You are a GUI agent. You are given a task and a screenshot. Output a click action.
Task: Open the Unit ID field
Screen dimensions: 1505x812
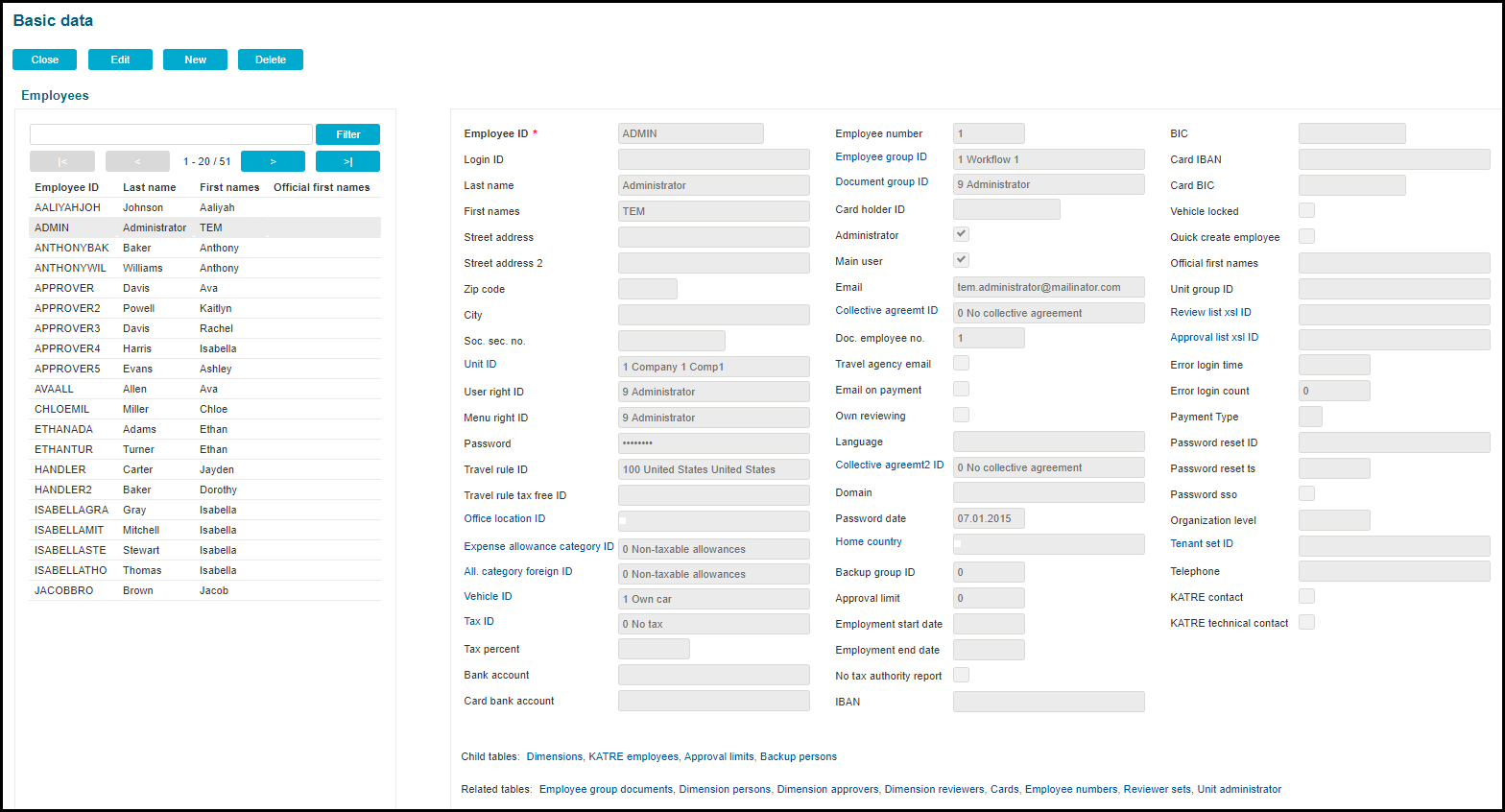click(x=713, y=367)
